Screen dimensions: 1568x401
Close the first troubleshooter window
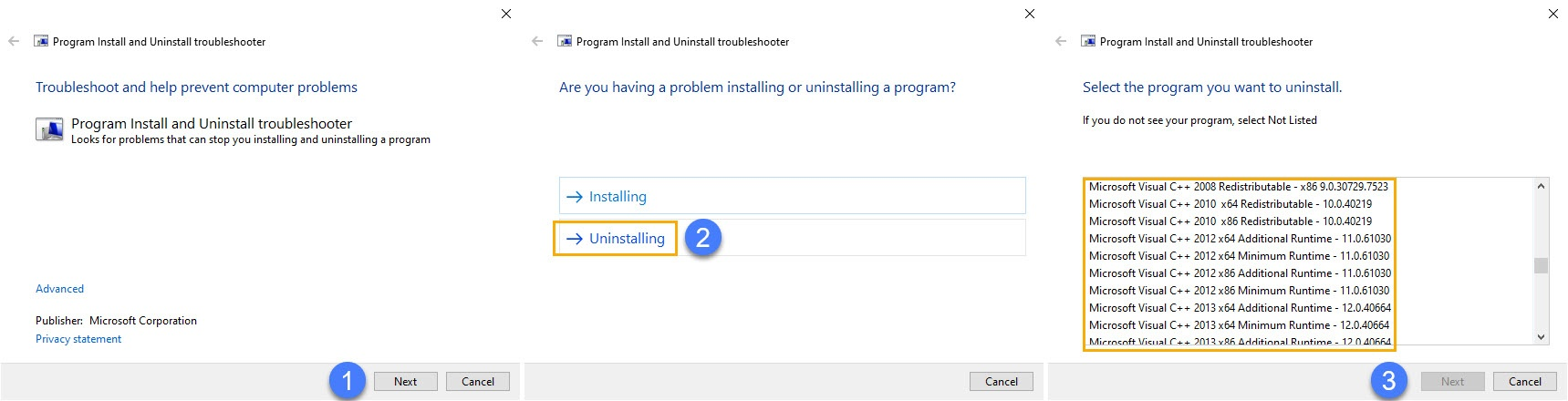click(x=506, y=14)
